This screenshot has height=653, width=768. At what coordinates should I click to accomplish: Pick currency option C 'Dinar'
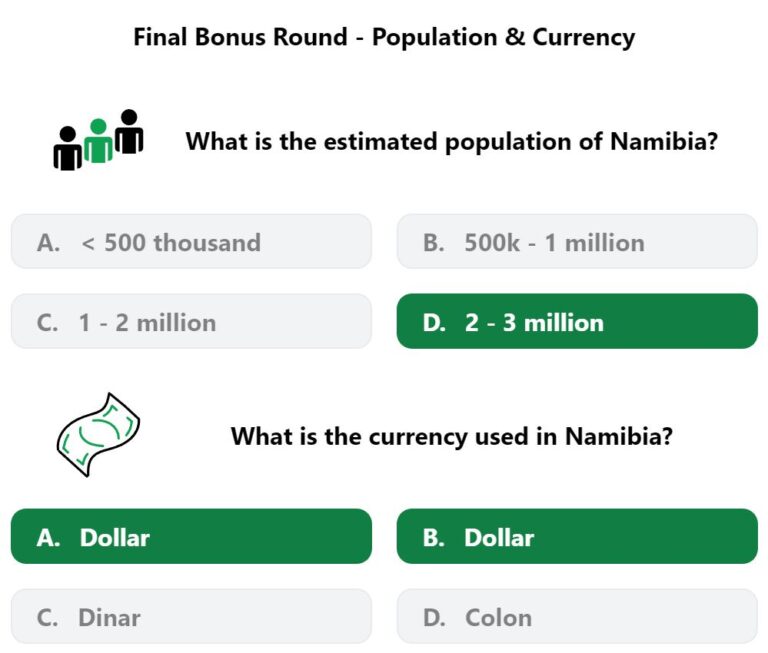click(192, 617)
